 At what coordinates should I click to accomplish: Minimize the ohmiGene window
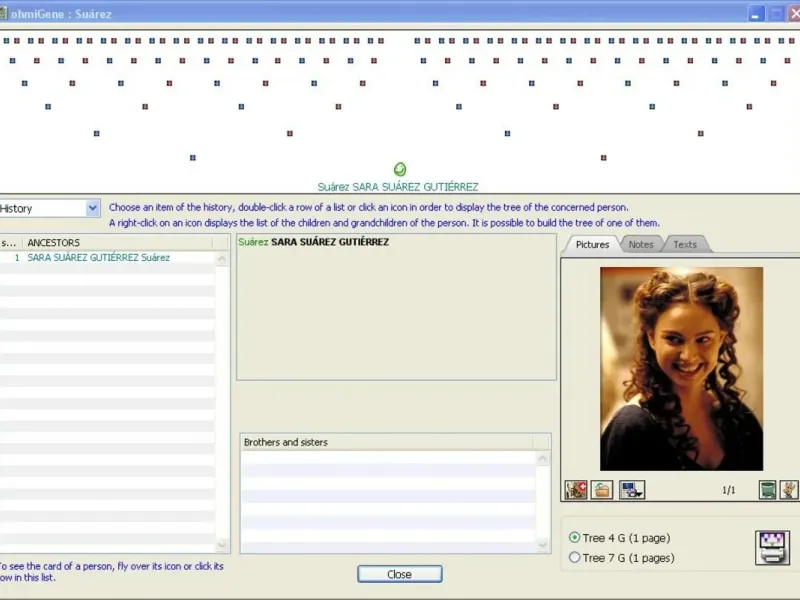[756, 14]
